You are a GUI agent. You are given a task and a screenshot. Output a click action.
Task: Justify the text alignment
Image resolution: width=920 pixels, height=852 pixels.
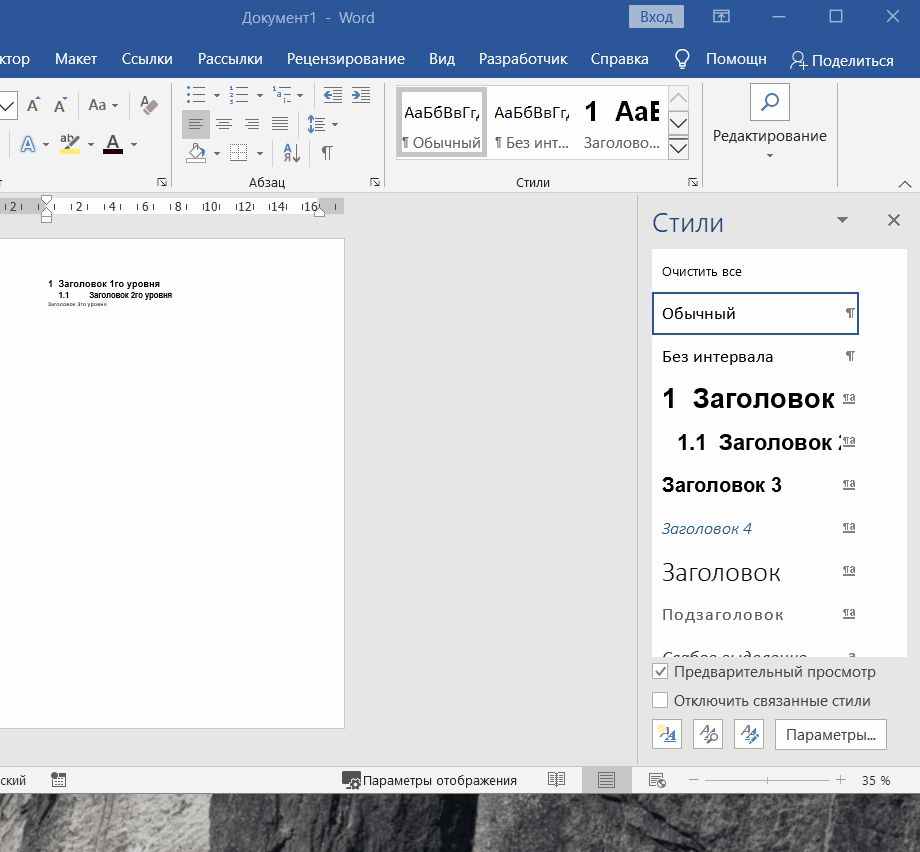[280, 124]
